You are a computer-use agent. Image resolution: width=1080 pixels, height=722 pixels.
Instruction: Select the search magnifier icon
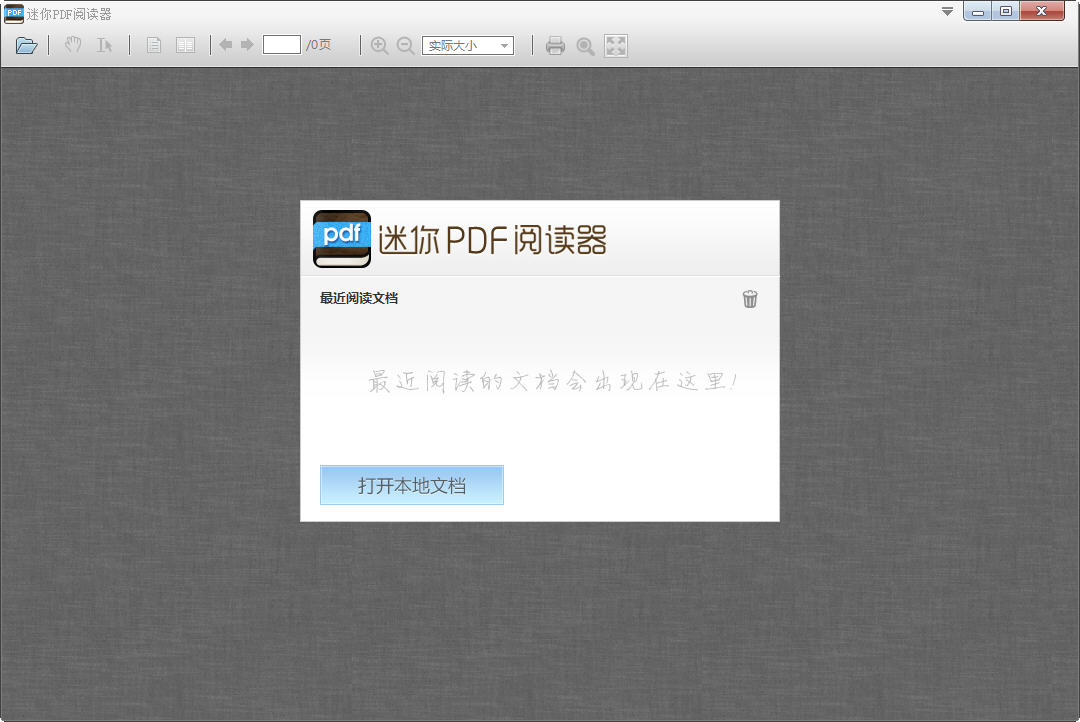(585, 45)
